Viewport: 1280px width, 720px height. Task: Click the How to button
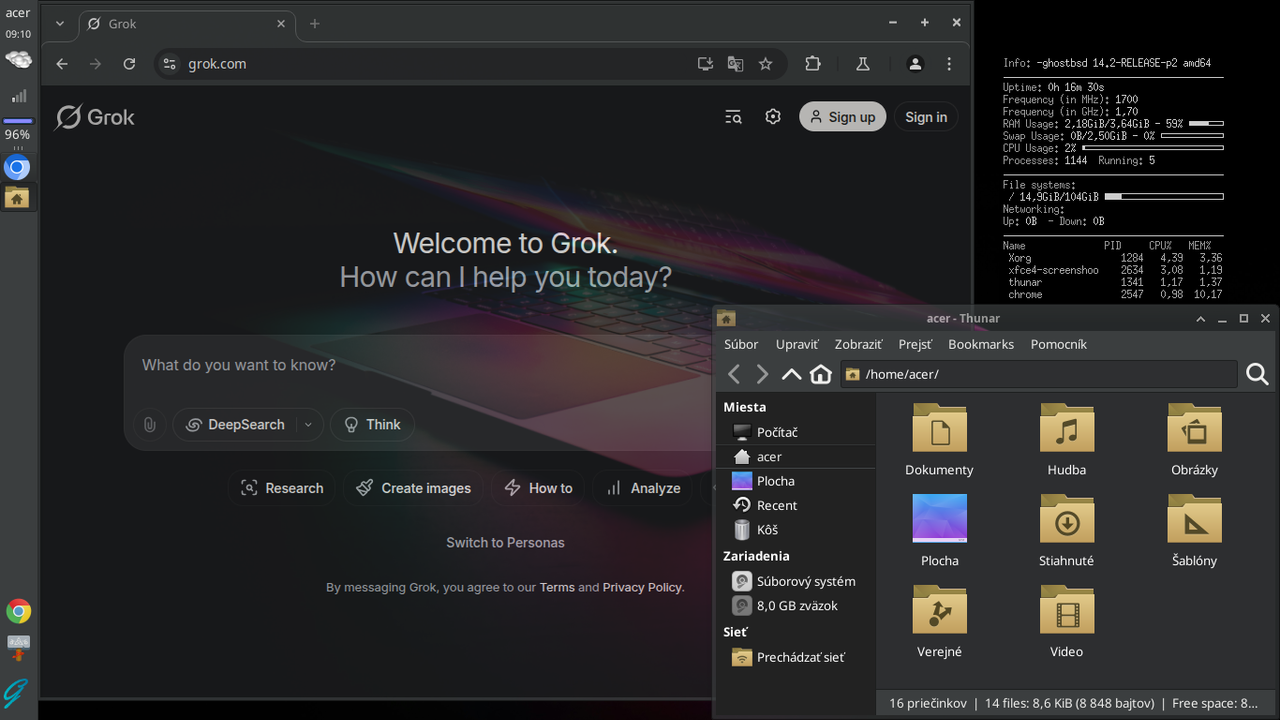pos(538,488)
